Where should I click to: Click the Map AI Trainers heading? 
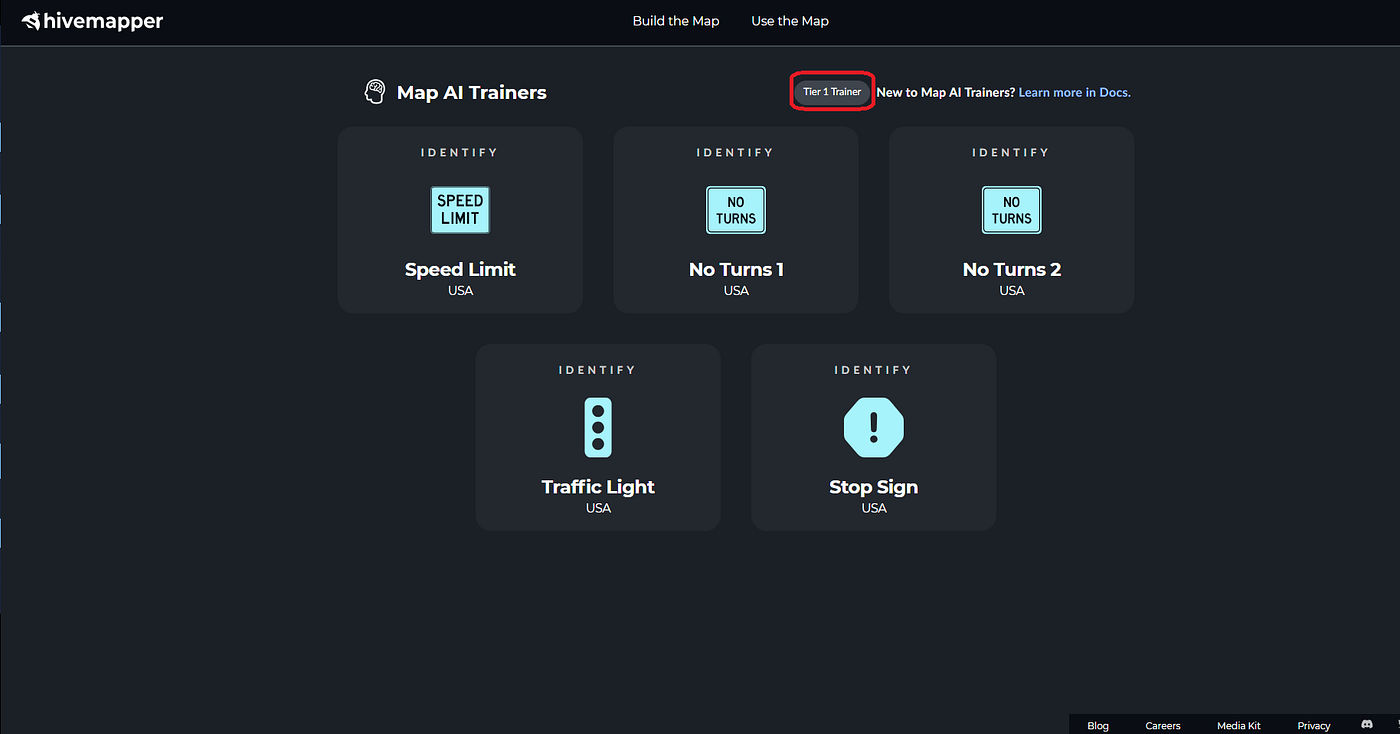click(x=472, y=92)
